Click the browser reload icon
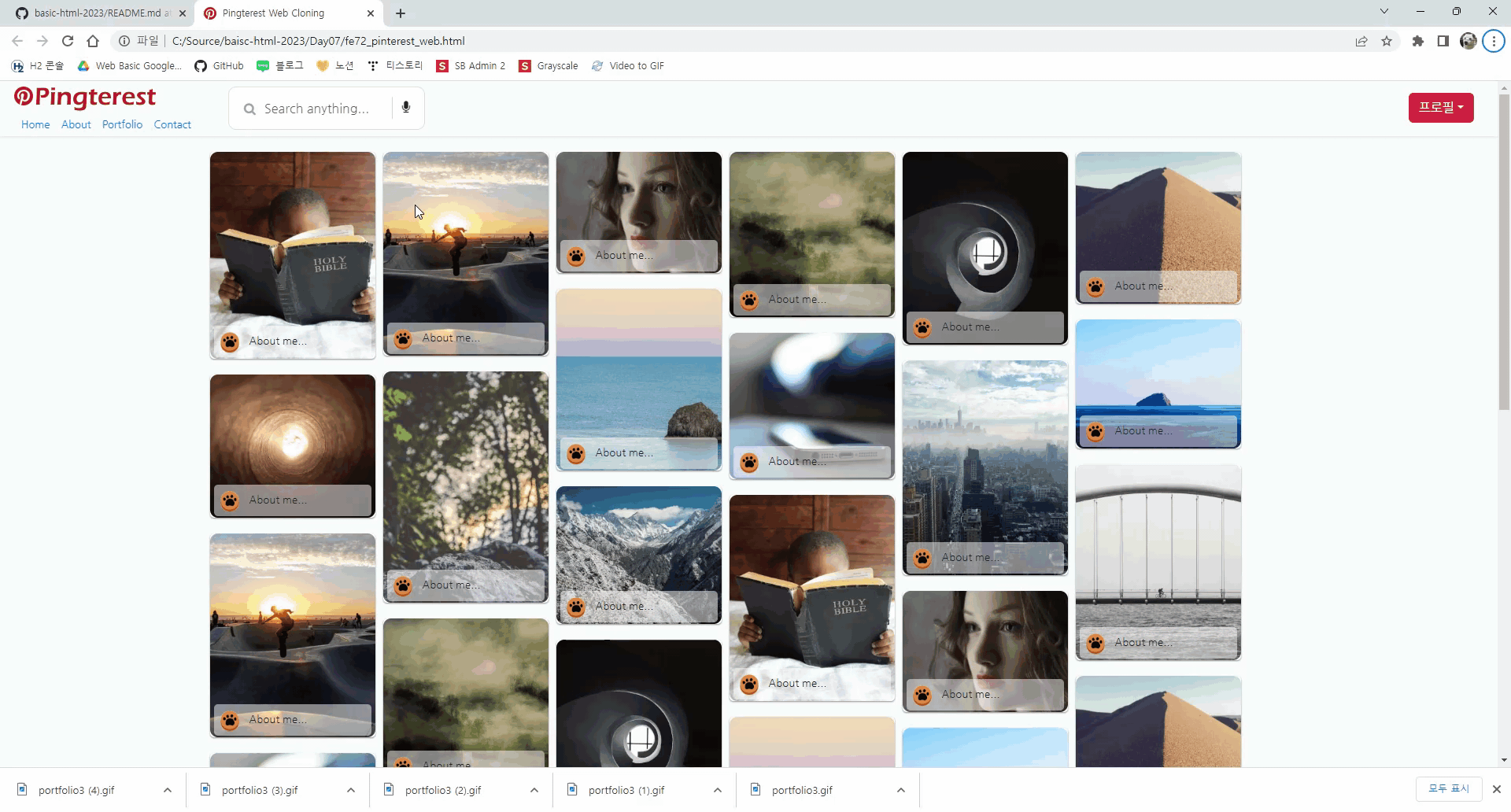The width and height of the screenshot is (1511, 812). [x=68, y=41]
